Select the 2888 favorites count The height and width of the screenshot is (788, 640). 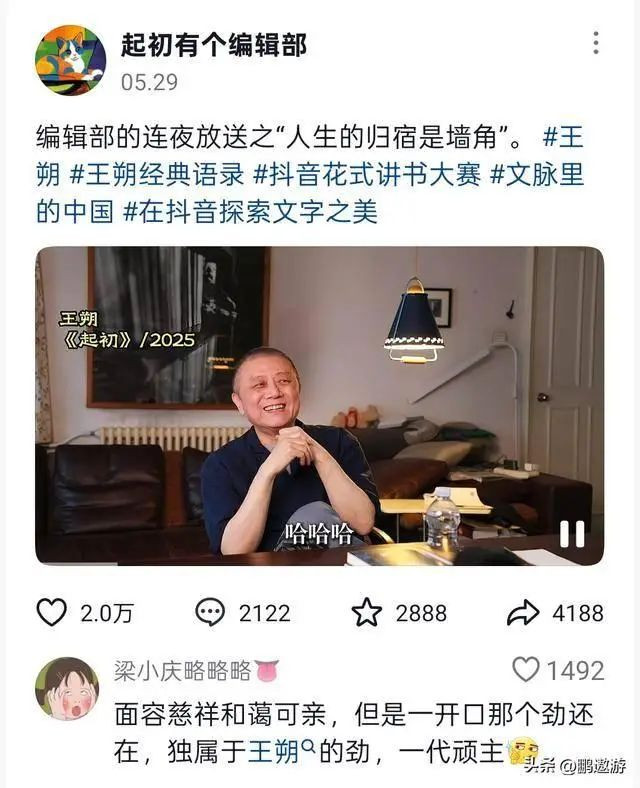click(x=421, y=613)
